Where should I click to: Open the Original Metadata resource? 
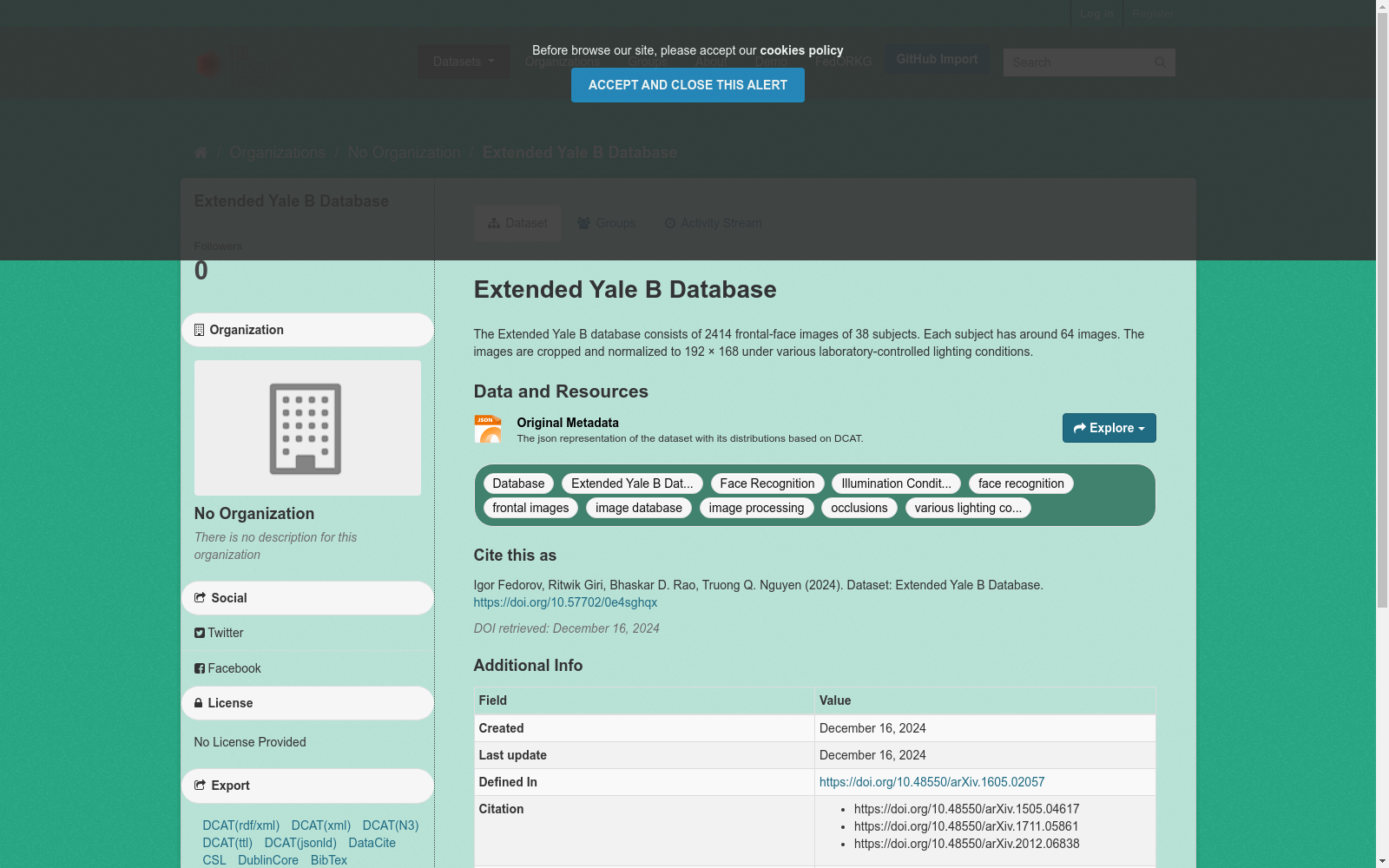[x=568, y=423]
